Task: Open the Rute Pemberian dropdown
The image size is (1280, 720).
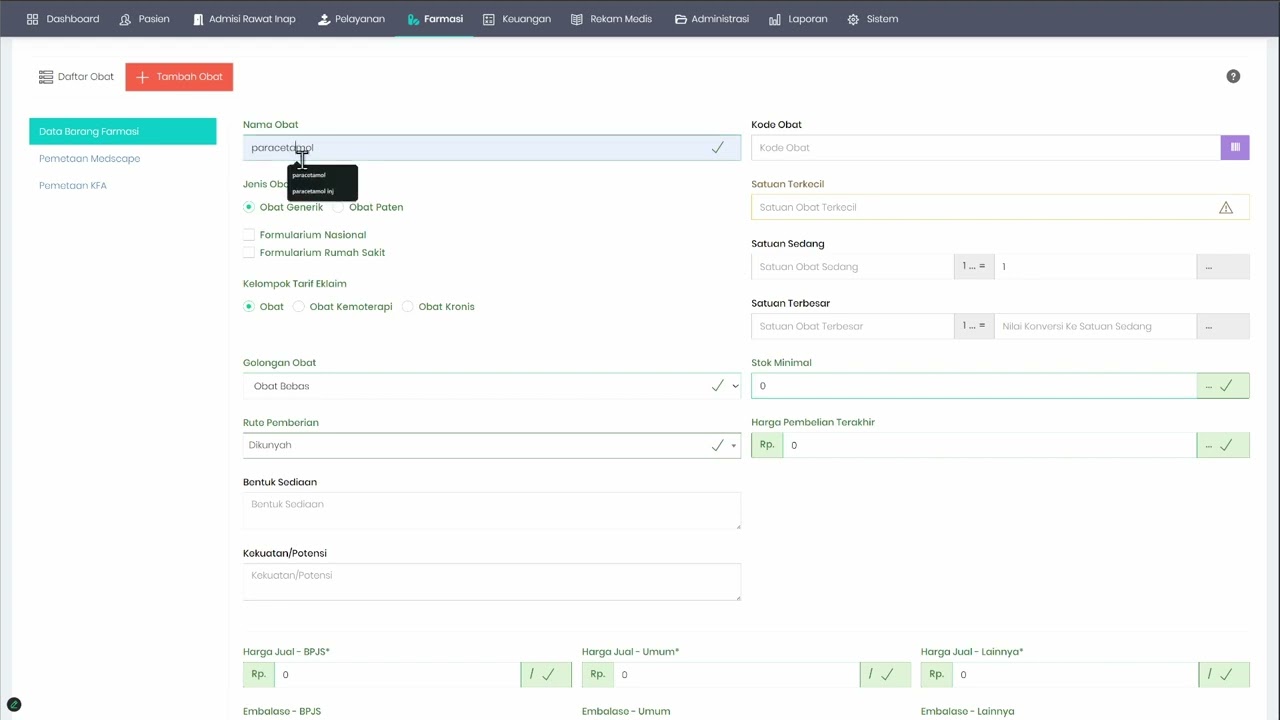Action: tap(492, 445)
